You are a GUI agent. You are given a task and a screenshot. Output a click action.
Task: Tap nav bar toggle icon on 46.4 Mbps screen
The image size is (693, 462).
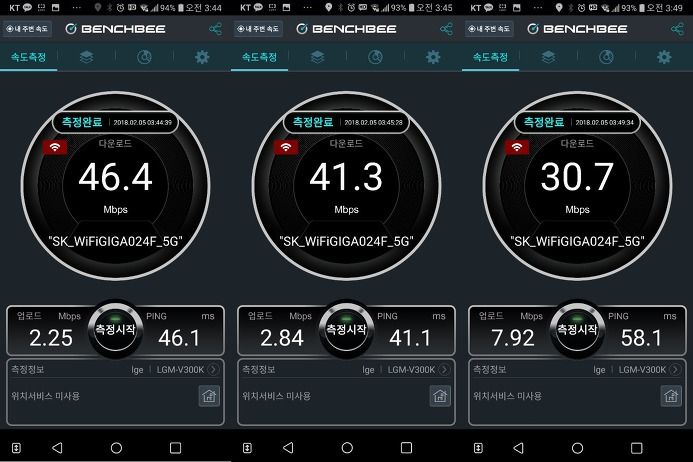click(x=16, y=448)
